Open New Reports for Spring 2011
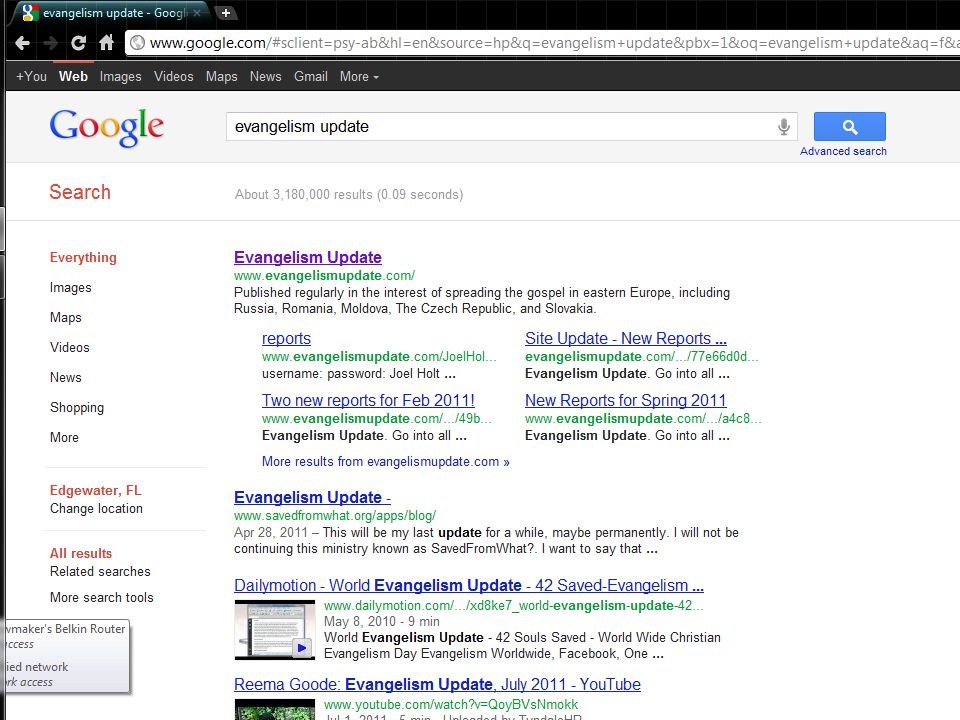Screen dimensions: 960x720 (x=626, y=400)
